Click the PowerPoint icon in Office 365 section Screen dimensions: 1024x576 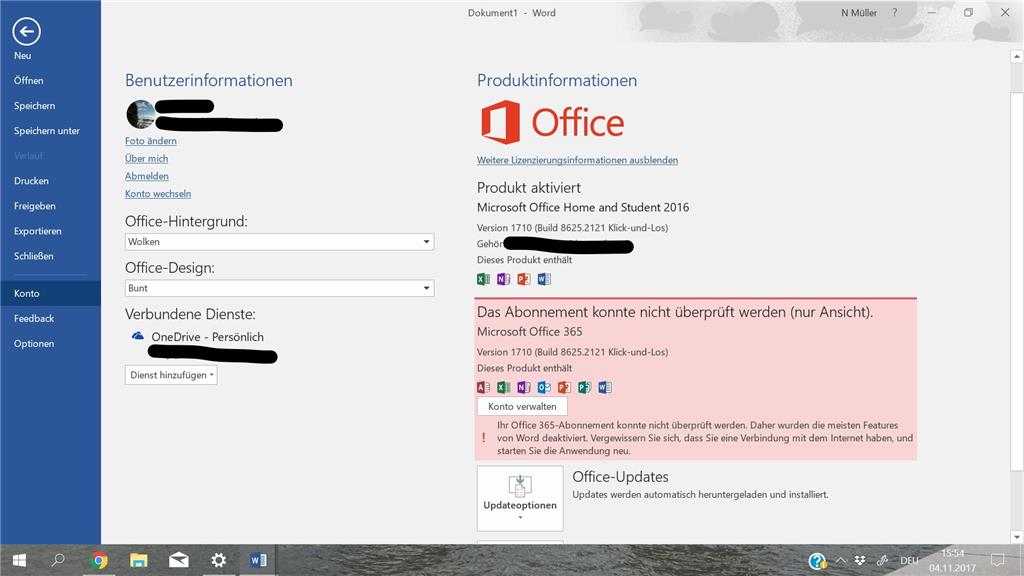pyautogui.click(x=564, y=387)
